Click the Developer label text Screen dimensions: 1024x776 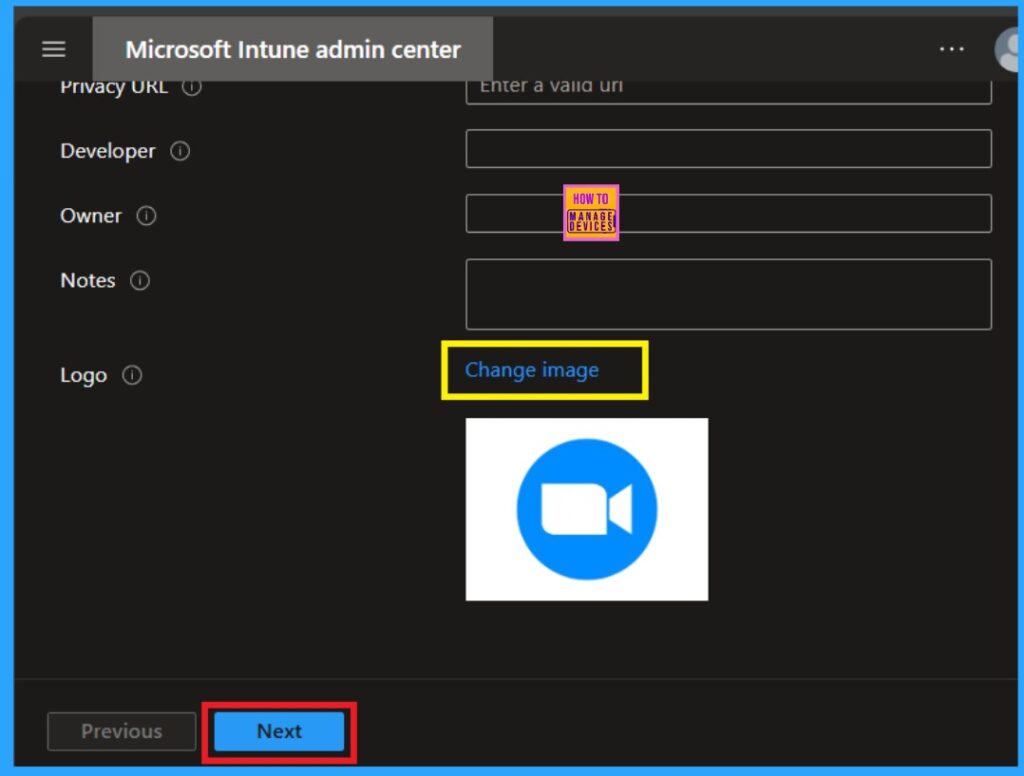[108, 151]
